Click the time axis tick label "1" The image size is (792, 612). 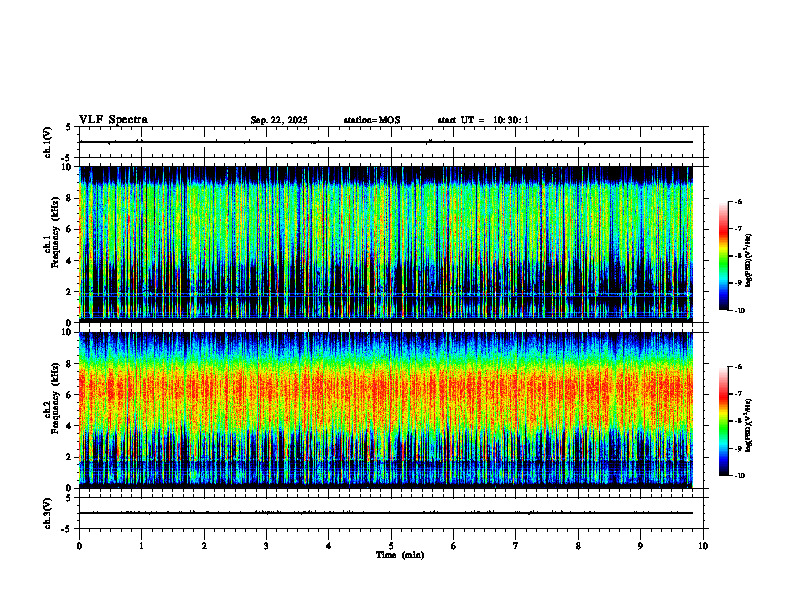[x=142, y=546]
